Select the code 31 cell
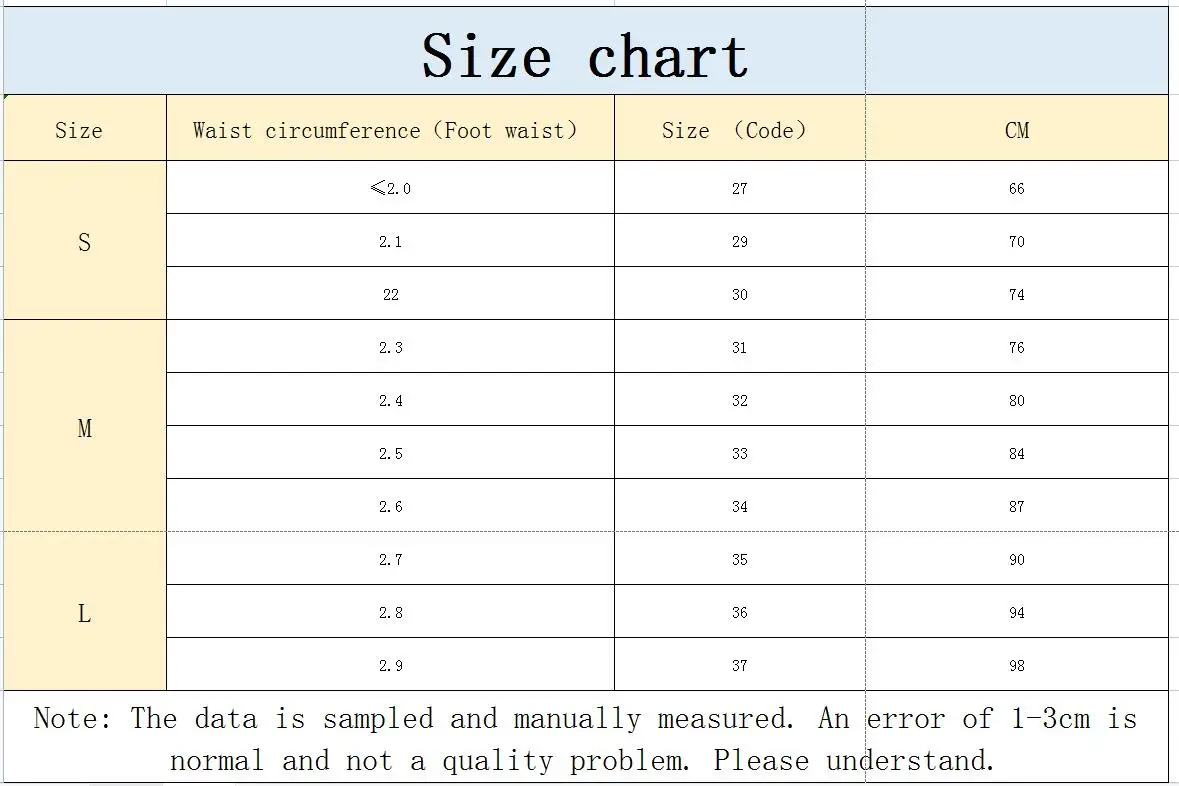This screenshot has height=786, width=1179. (740, 347)
